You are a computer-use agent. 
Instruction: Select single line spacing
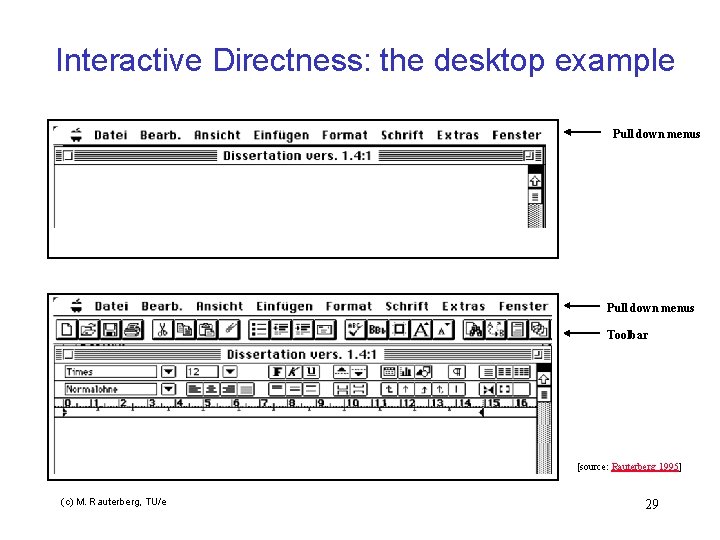point(277,389)
